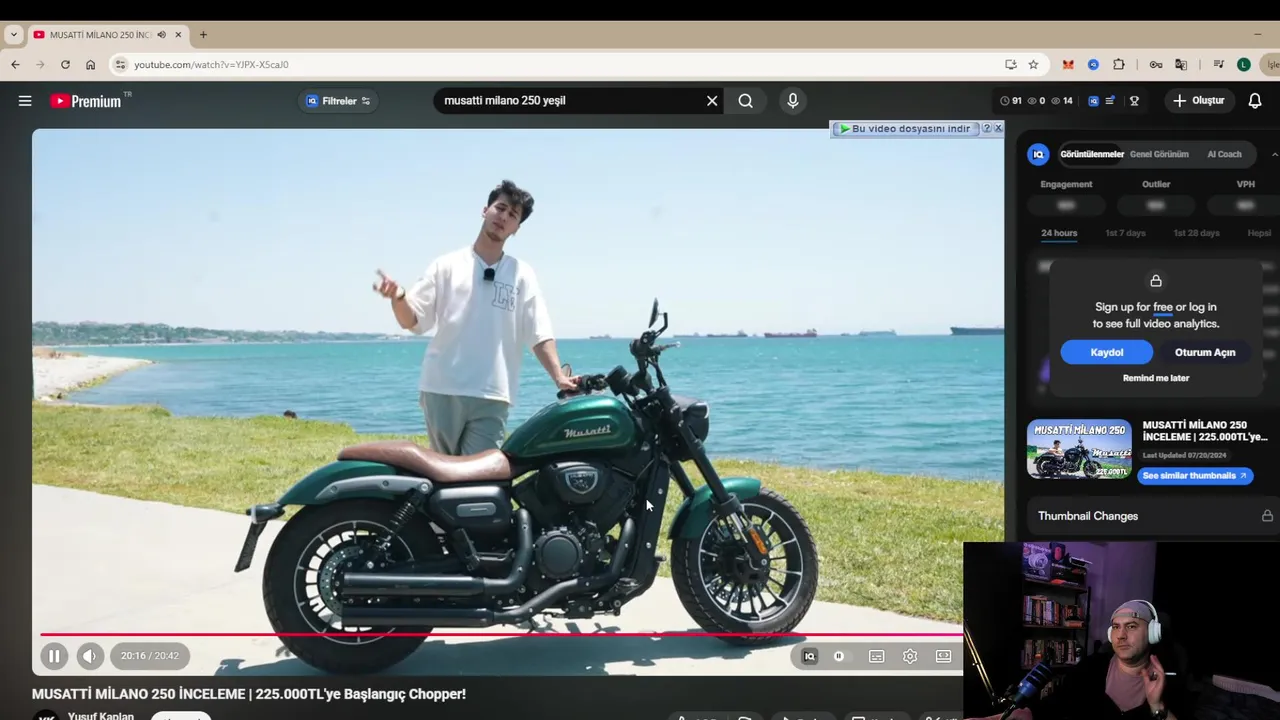This screenshot has width=1280, height=720.
Task: Expand the locked Thumbnail Changes section
Action: click(x=1155, y=516)
